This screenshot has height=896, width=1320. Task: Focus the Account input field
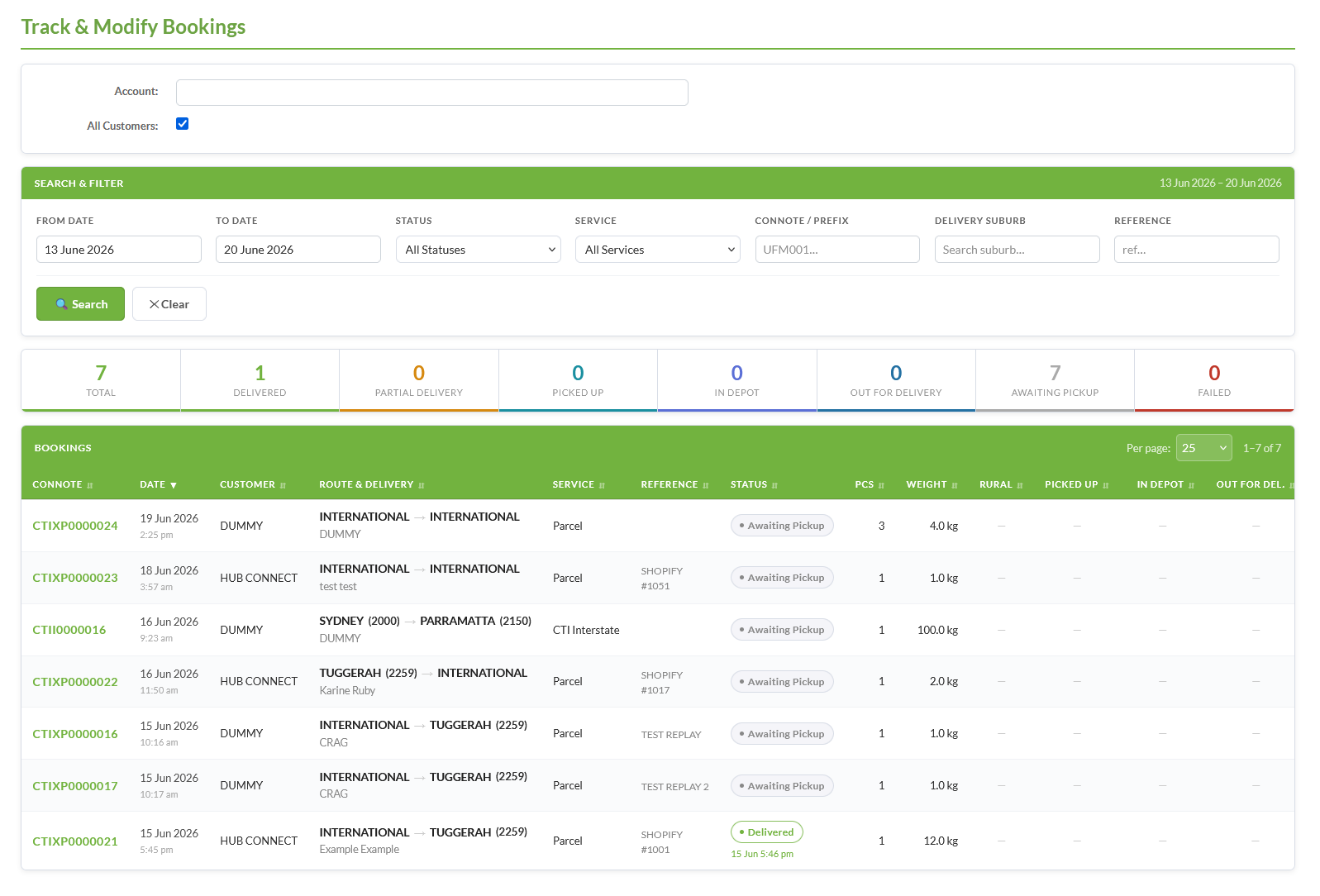tap(432, 93)
